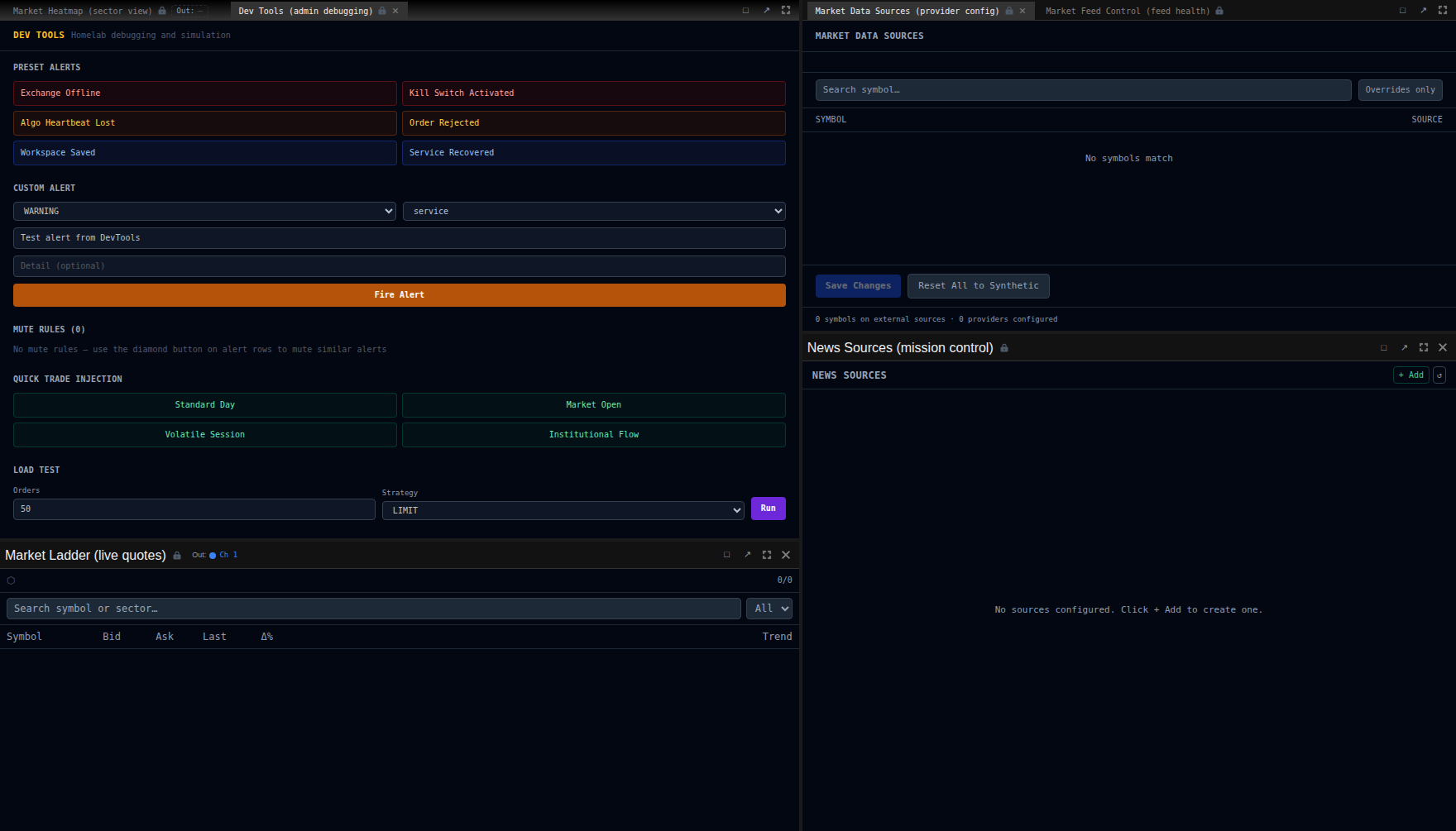Click the lock icon beside News Sources title
Viewport: 1456px width, 831px height.
[x=1004, y=348]
